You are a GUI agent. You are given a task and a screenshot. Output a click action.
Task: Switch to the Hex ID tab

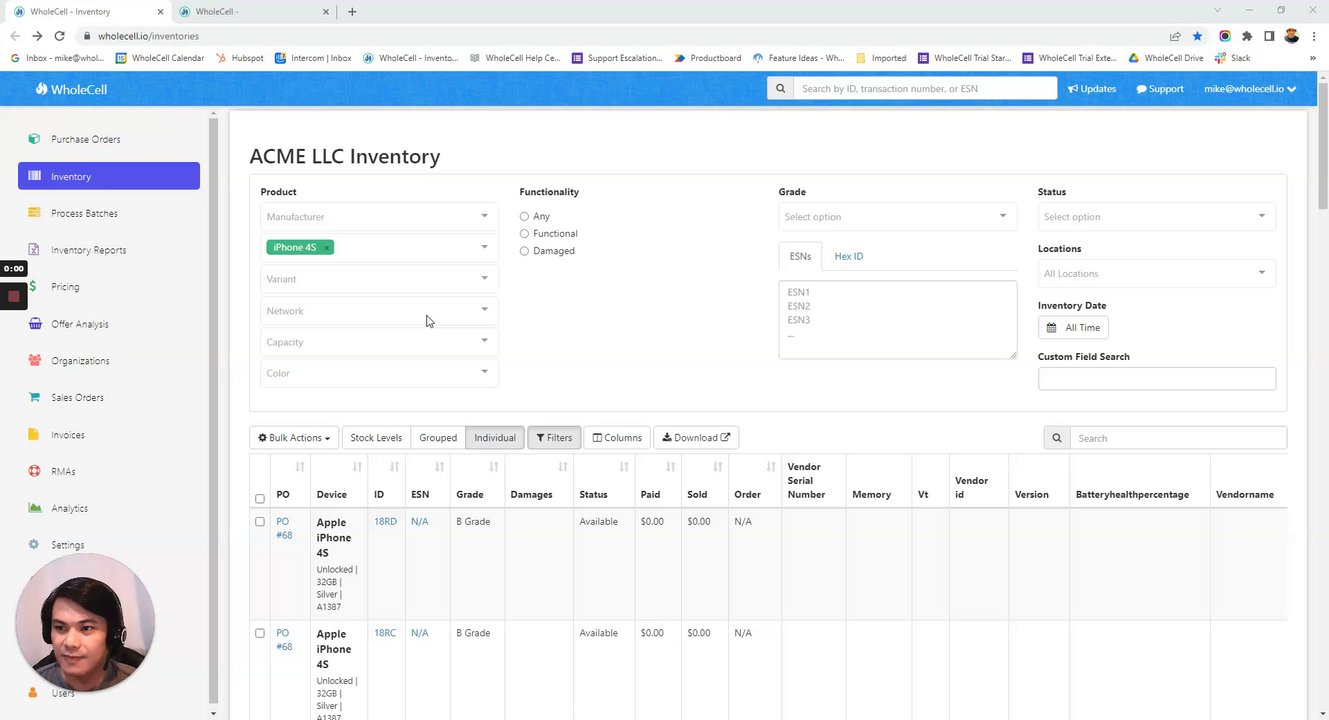848,256
